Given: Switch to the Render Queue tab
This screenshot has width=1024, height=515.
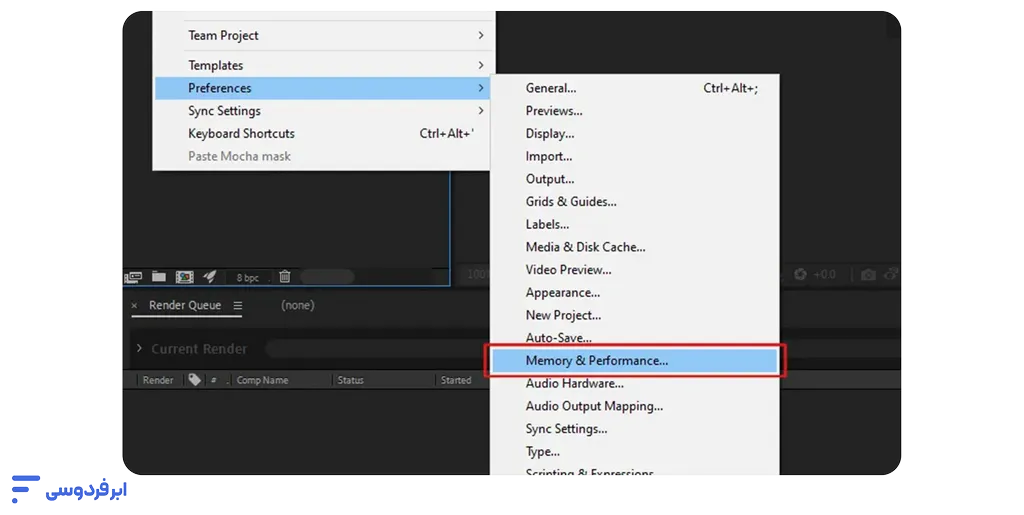Looking at the screenshot, I should coord(185,305).
